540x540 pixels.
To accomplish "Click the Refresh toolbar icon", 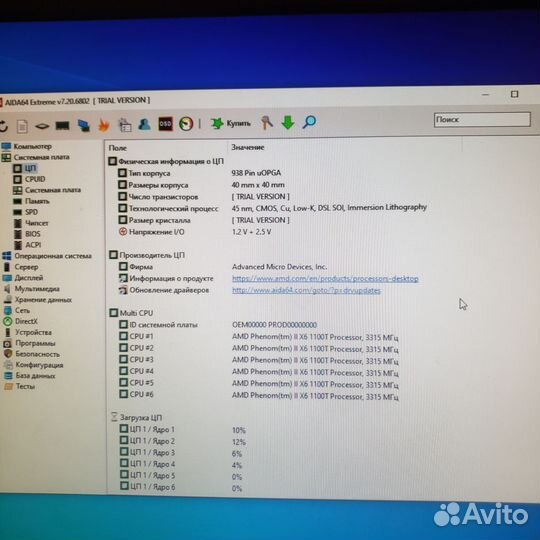I will tap(3, 127).
